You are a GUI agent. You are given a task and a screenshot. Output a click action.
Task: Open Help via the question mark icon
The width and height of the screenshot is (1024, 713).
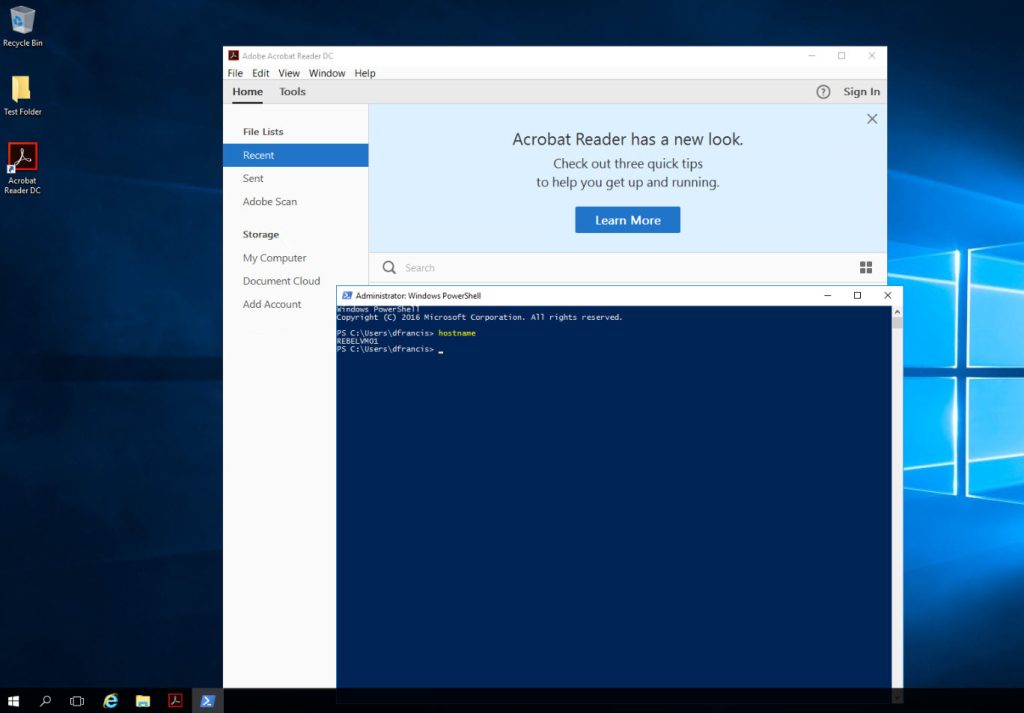pyautogui.click(x=823, y=91)
